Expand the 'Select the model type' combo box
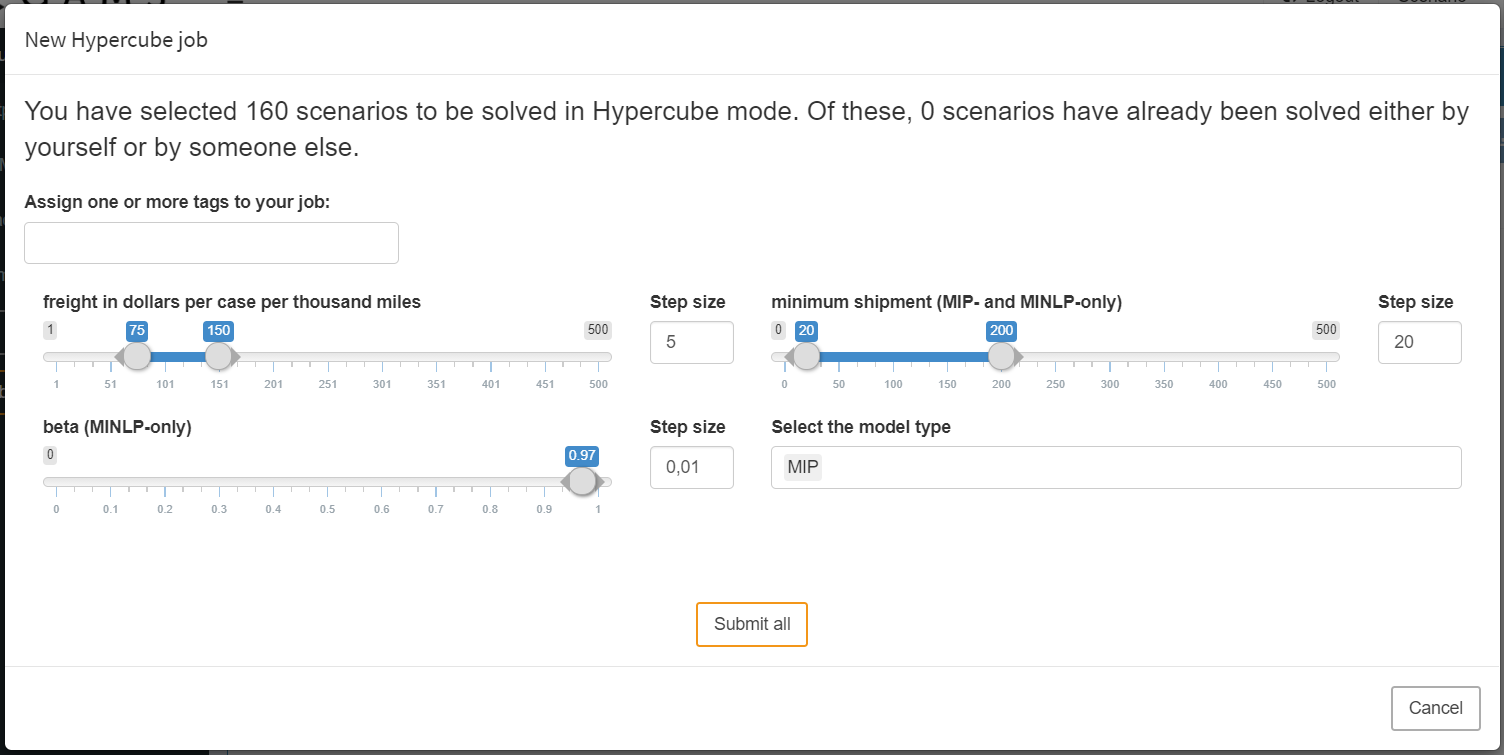Viewport: 1504px width, 755px height. tap(1115, 467)
